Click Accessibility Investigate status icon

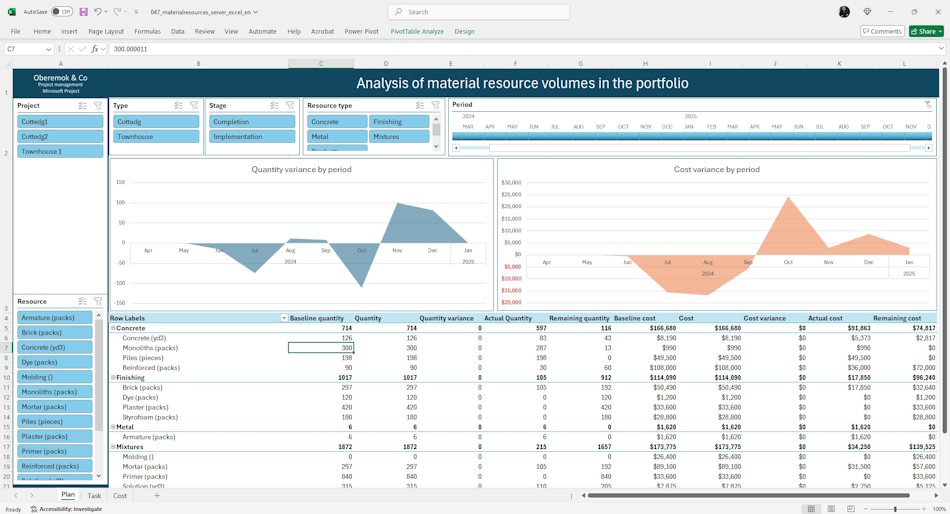tap(67, 509)
